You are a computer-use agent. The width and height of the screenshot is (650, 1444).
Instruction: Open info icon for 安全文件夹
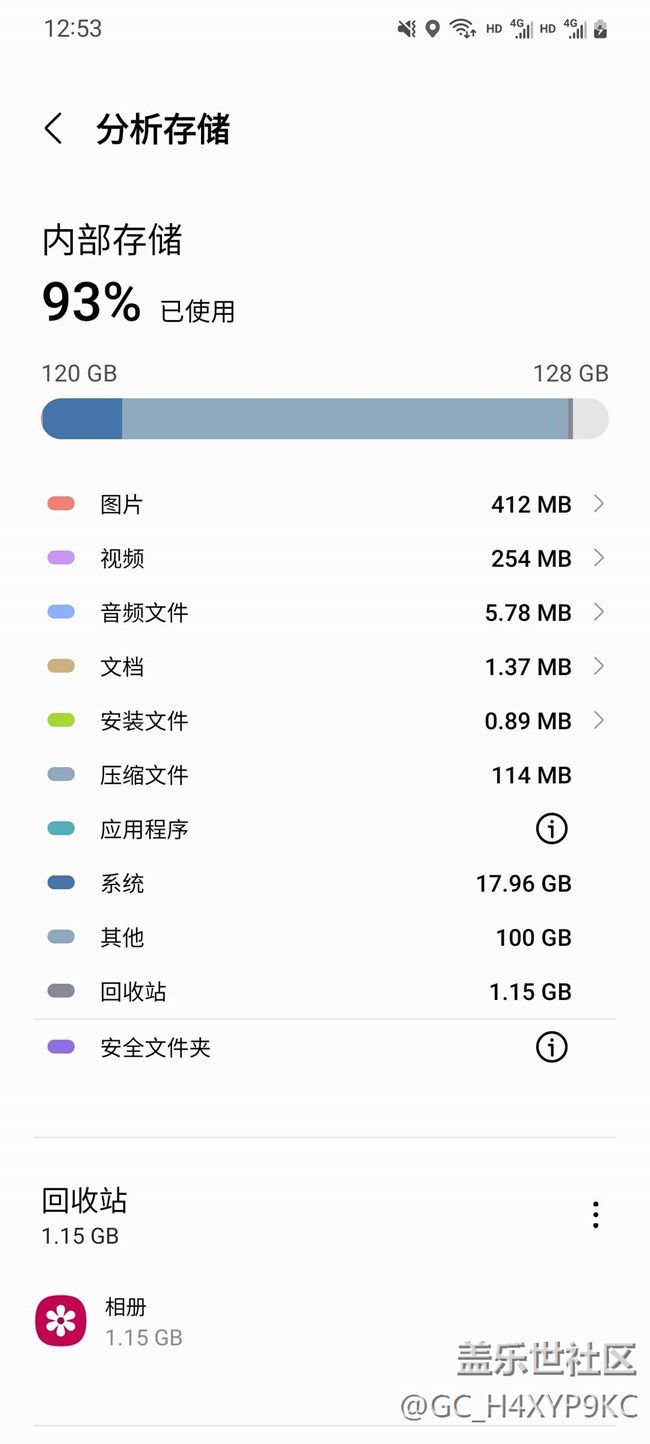tap(551, 1047)
